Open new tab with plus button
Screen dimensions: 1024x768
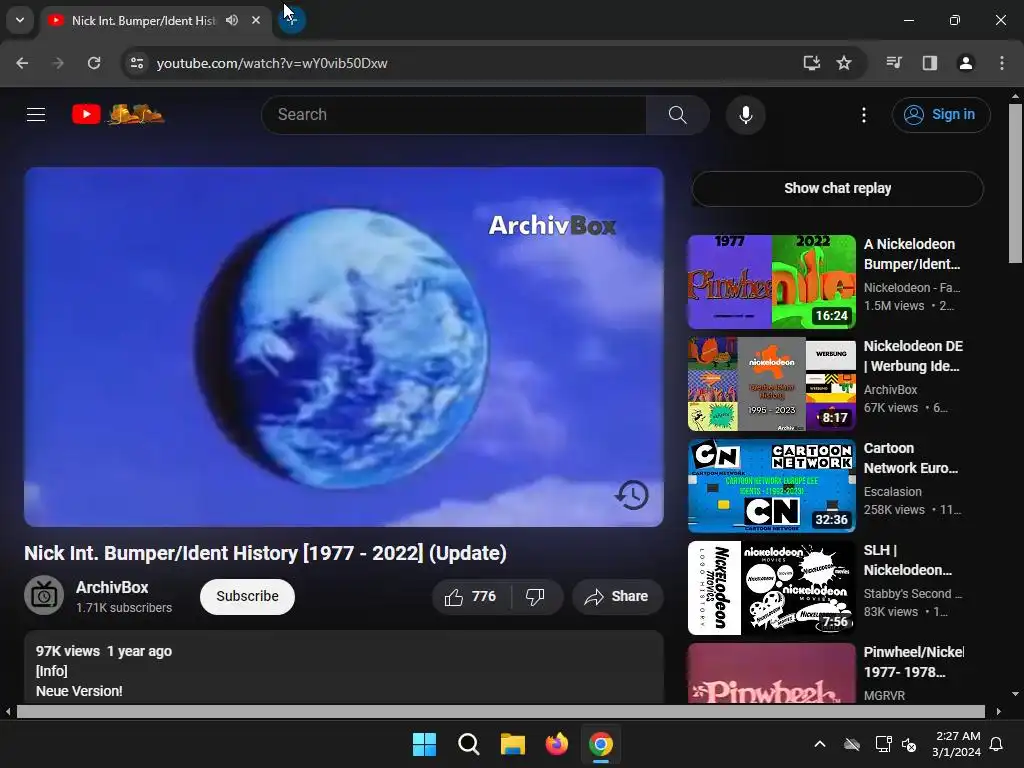[292, 20]
